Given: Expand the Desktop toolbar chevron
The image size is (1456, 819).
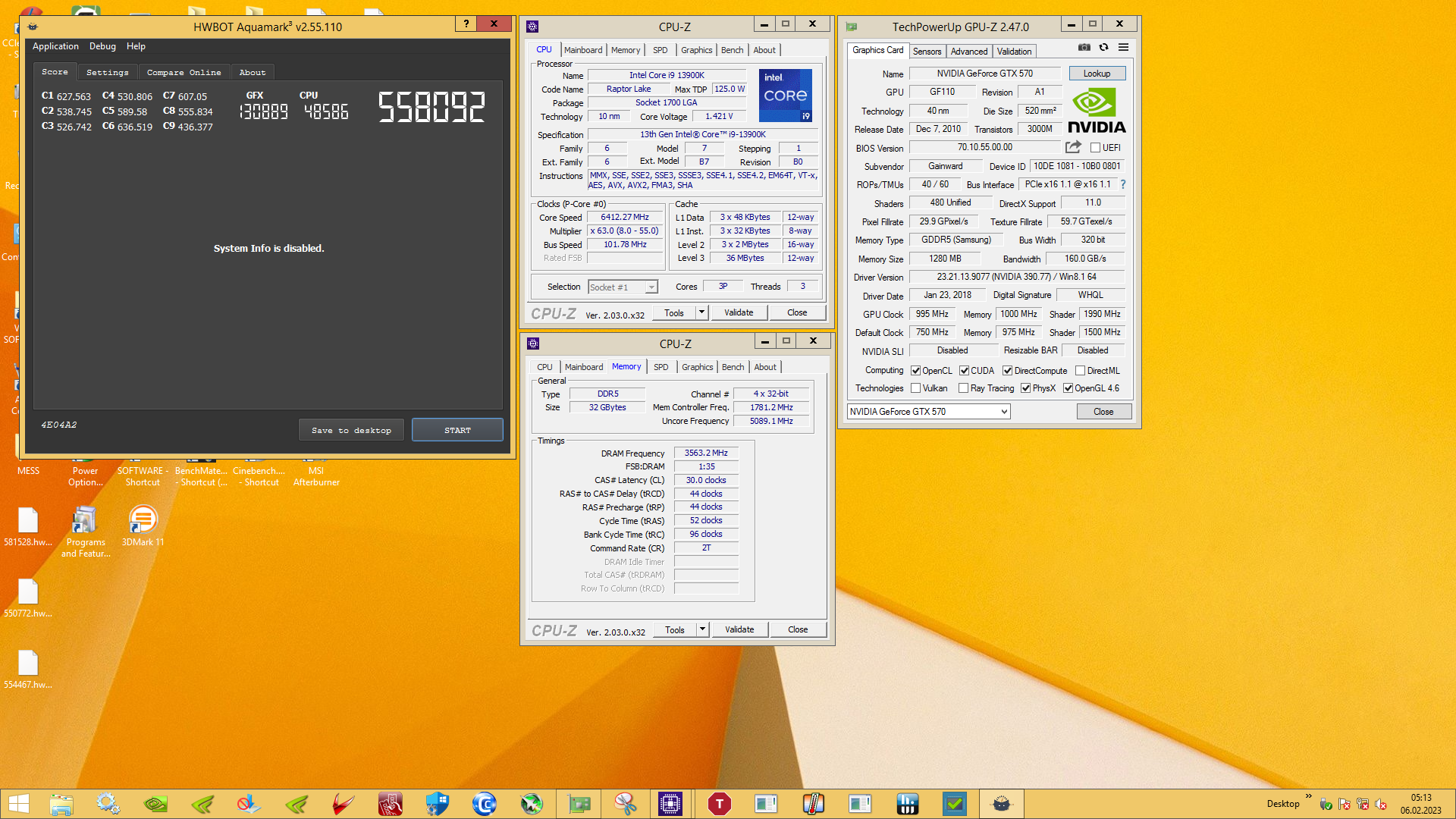Looking at the screenshot, I should click(x=1308, y=795).
